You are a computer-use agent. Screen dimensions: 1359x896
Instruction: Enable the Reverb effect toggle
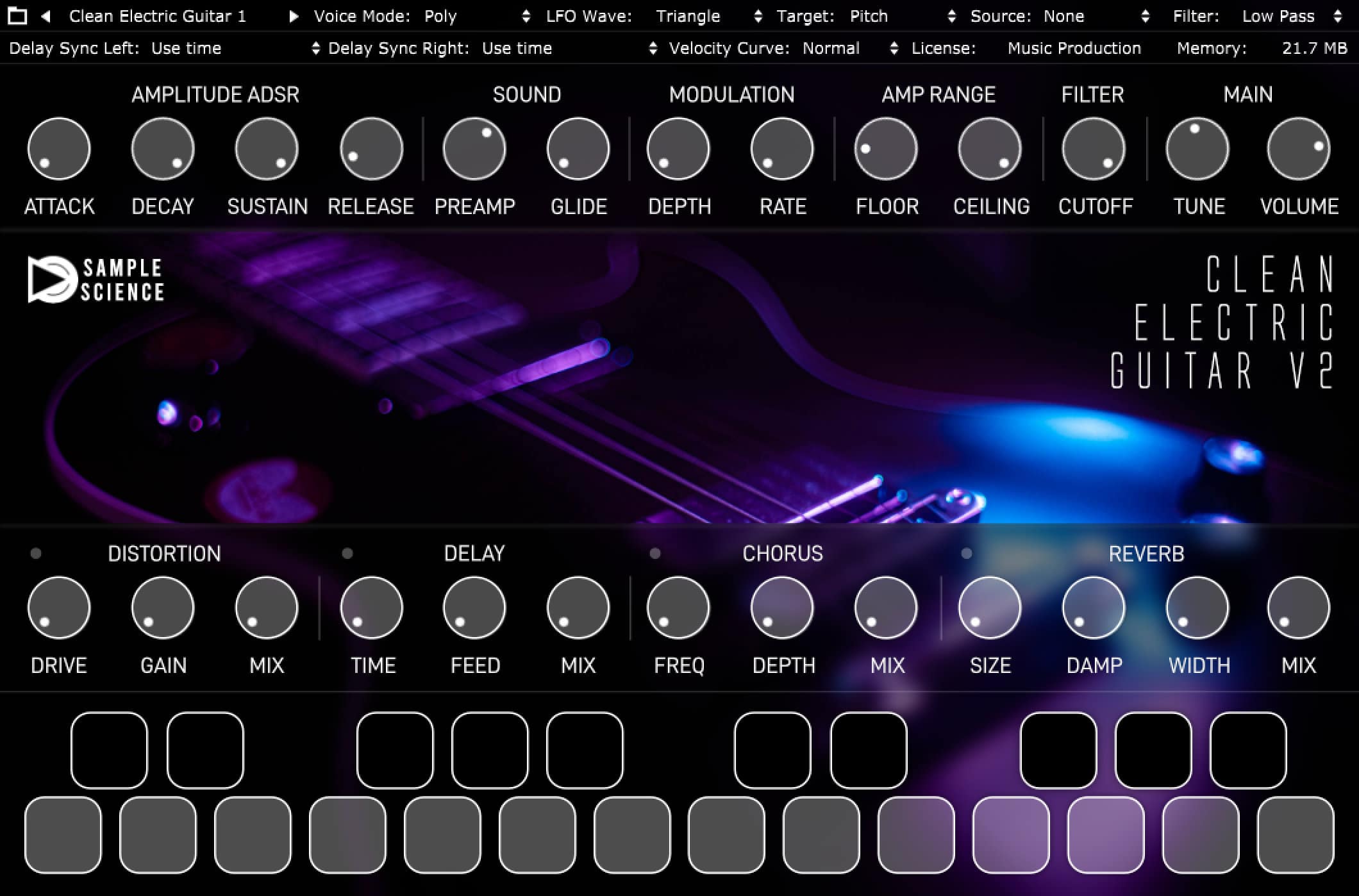(x=967, y=553)
